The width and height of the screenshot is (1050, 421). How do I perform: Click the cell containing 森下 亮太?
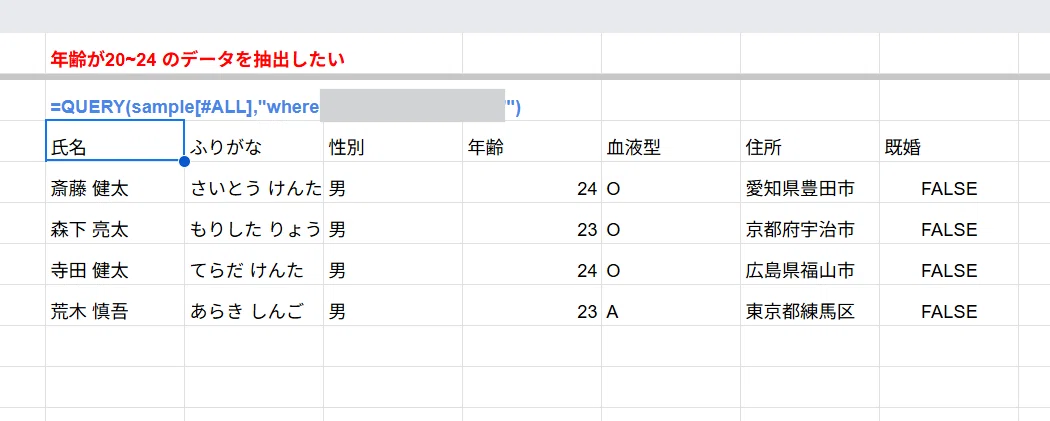tap(115, 223)
